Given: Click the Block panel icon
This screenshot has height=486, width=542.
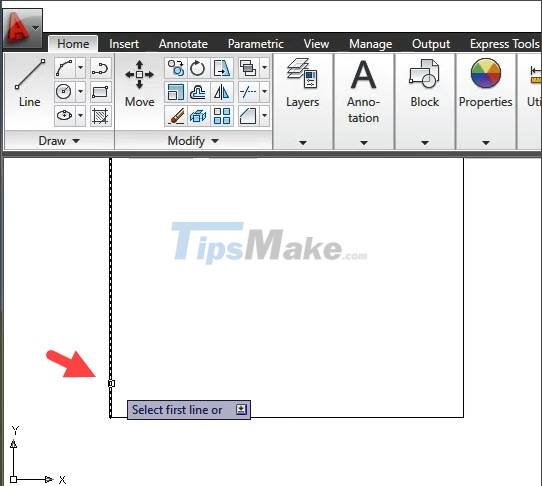Looking at the screenshot, I should (424, 73).
